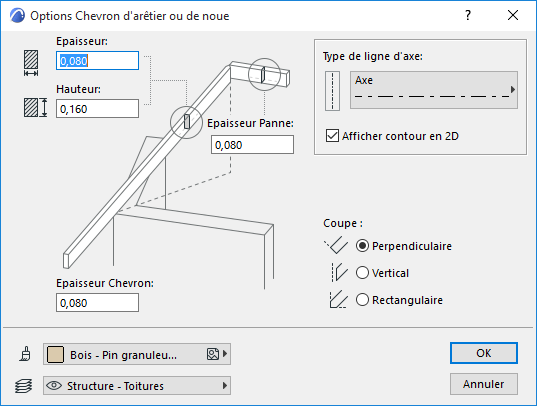Click the layers stack icon
537x406 pixels.
point(24,386)
